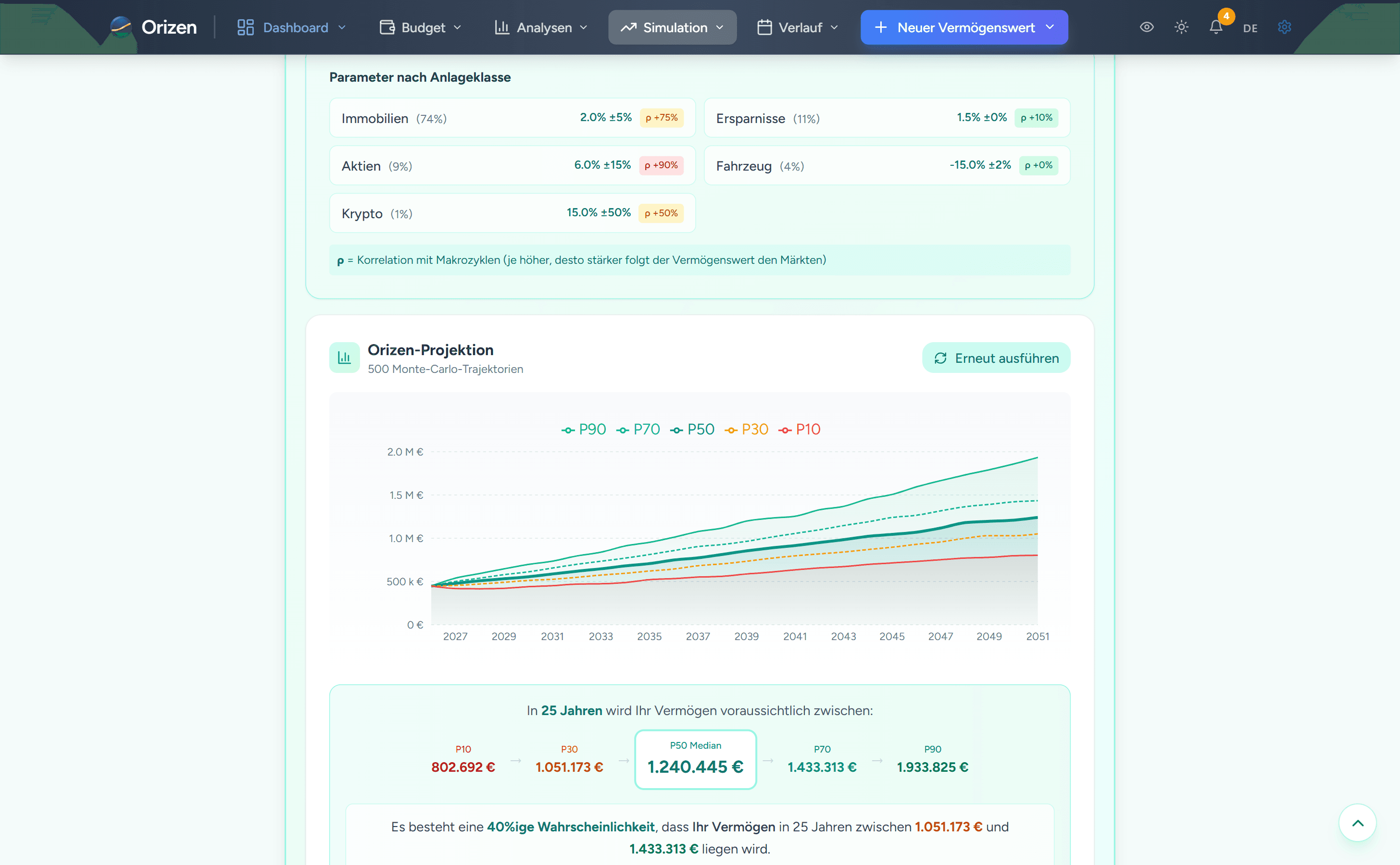Click the Orizen logo icon
Viewport: 1400px width, 865px height.
121,27
